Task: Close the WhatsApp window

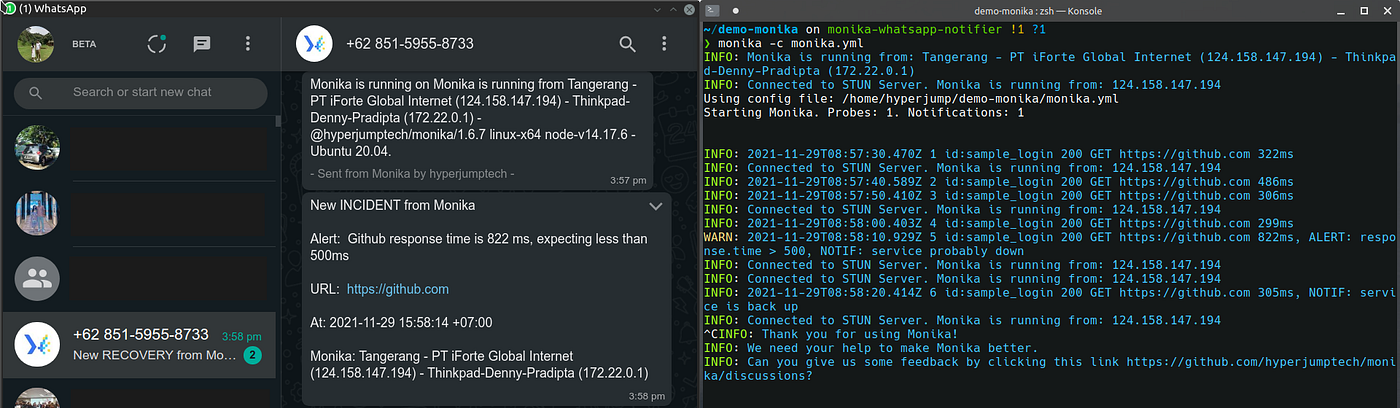Action: (688, 9)
